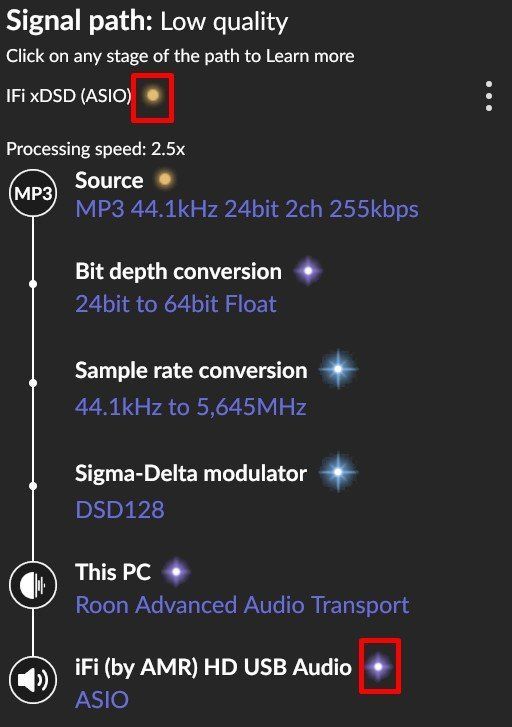Click the MP3 source format icon
Image resolution: width=512 pixels, height=727 pixels.
(x=33, y=193)
